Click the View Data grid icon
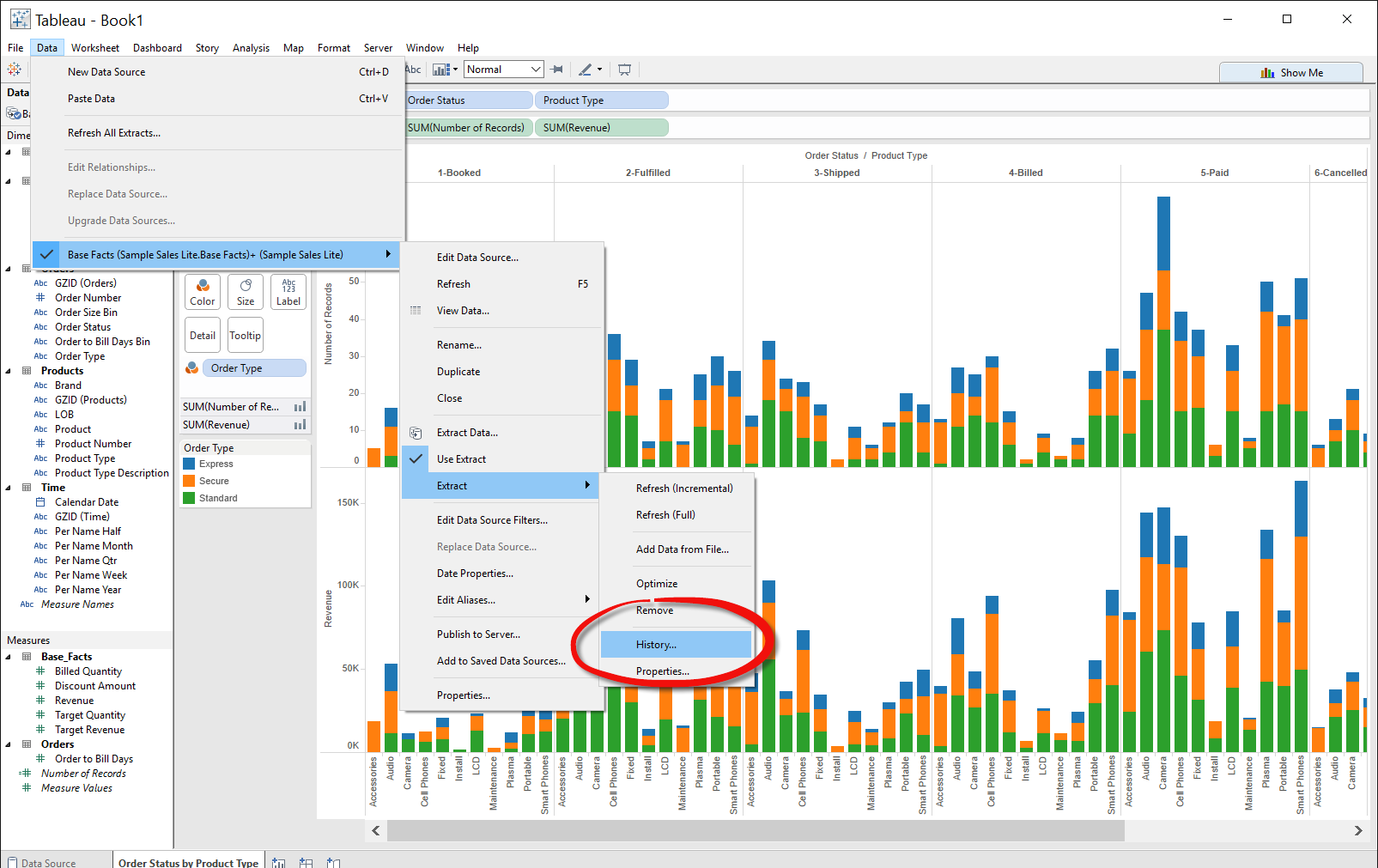Image resolution: width=1378 pixels, height=868 pixels. [x=416, y=311]
